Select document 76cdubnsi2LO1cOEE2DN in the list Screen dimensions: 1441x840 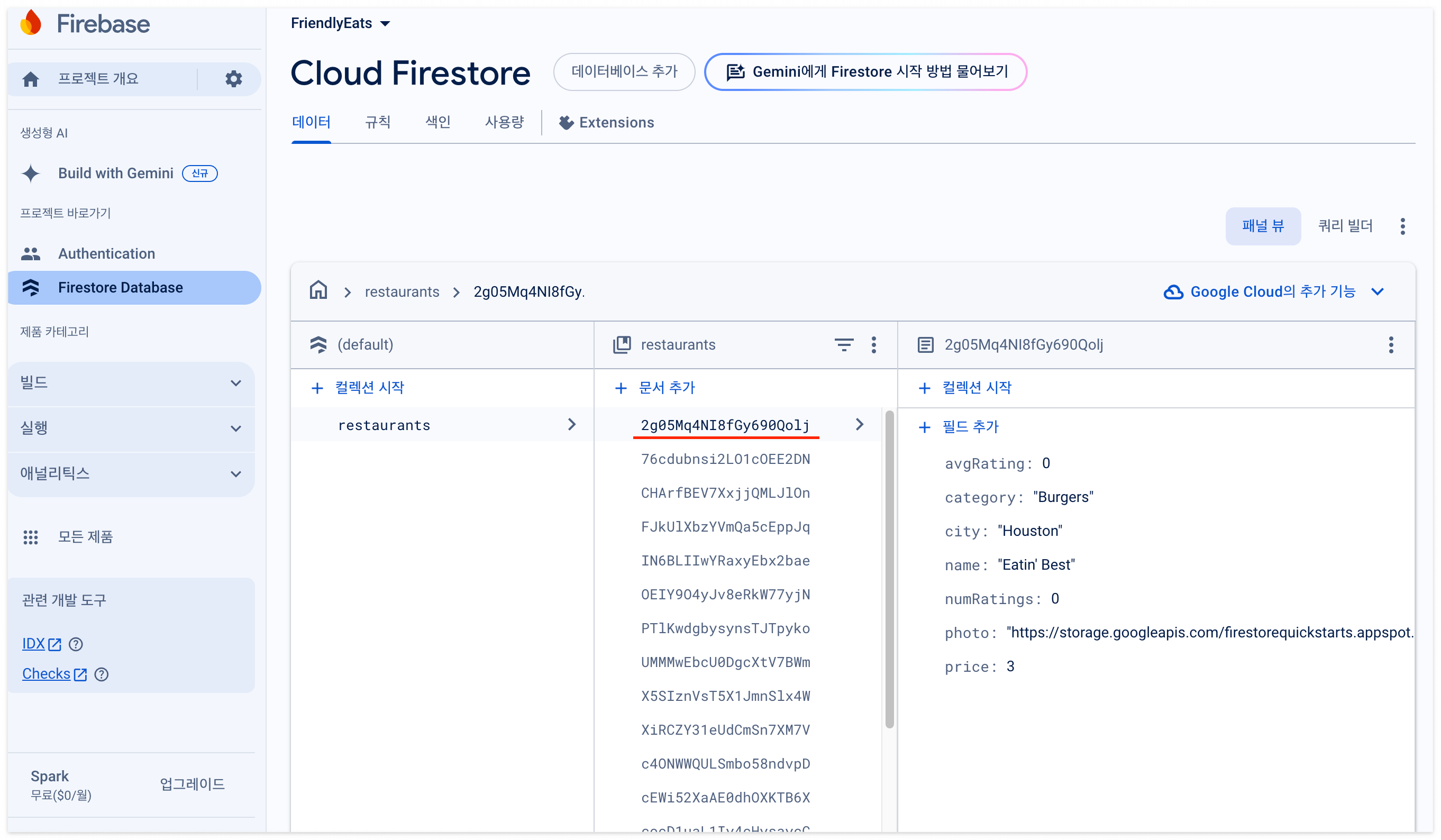point(725,459)
